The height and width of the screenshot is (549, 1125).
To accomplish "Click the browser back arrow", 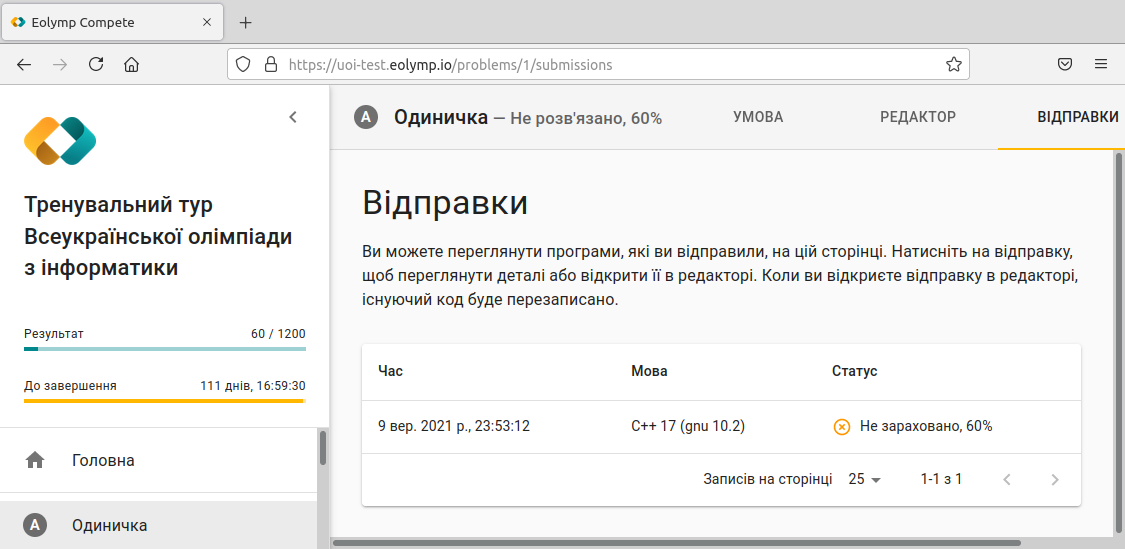I will 24,65.
